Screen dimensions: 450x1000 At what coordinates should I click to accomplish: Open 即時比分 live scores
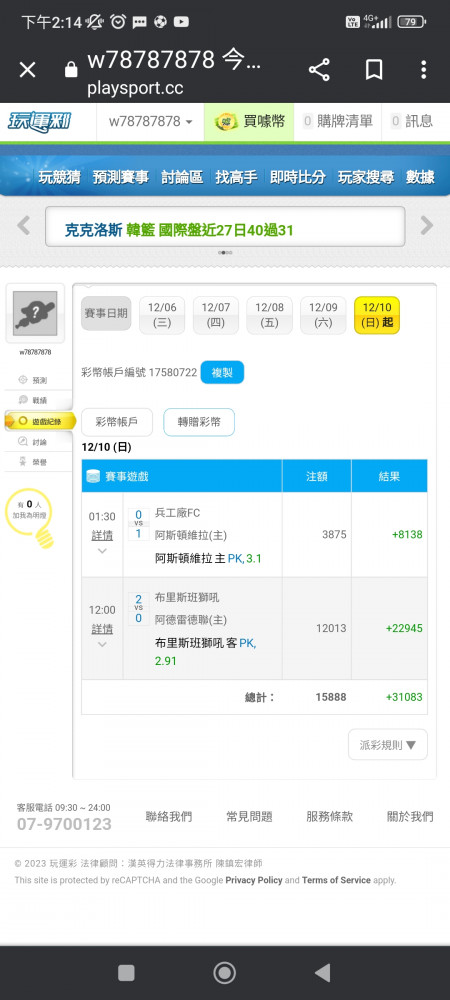point(298,177)
